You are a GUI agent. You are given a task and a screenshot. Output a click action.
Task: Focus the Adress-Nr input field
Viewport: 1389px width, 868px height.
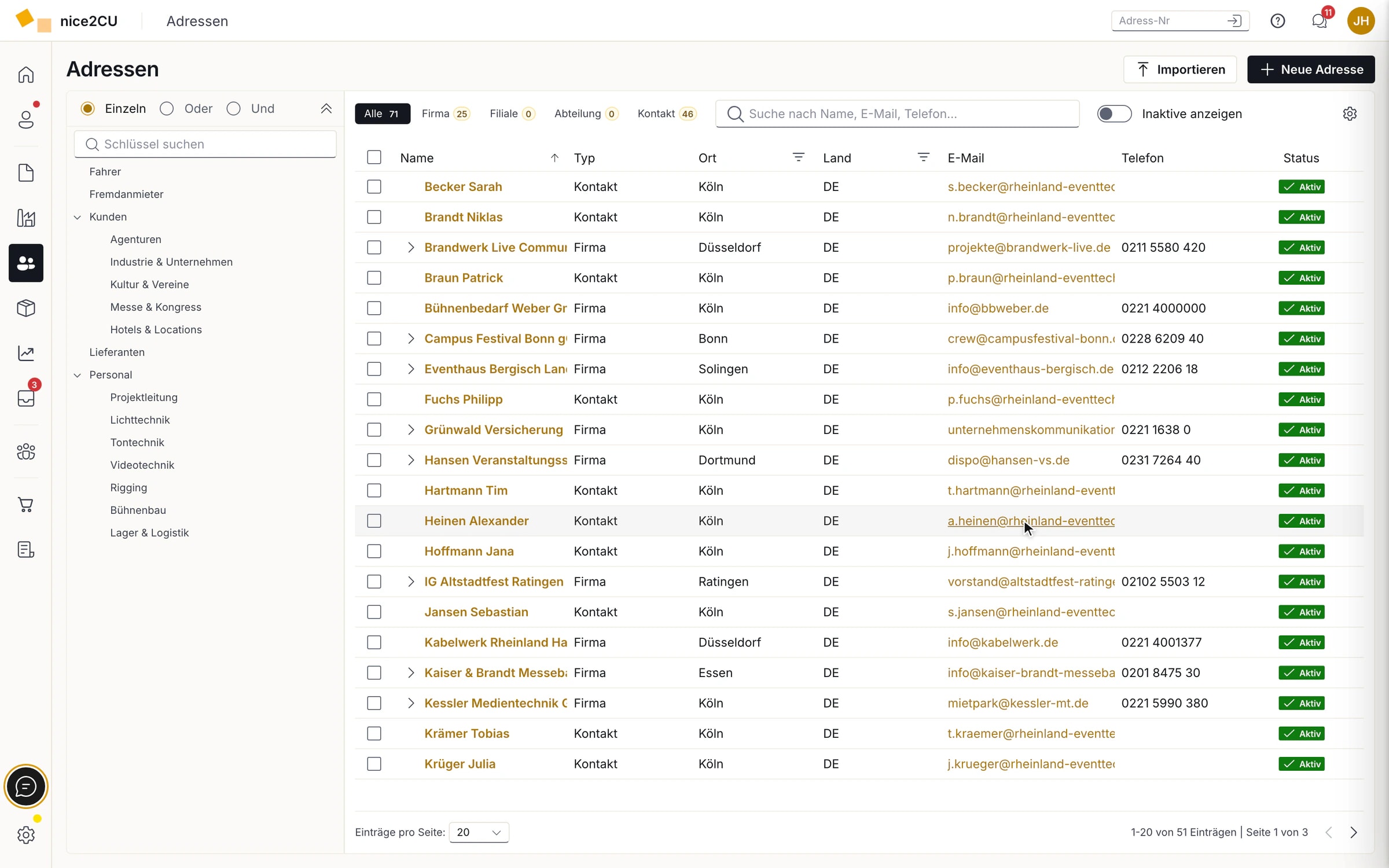pos(1180,21)
